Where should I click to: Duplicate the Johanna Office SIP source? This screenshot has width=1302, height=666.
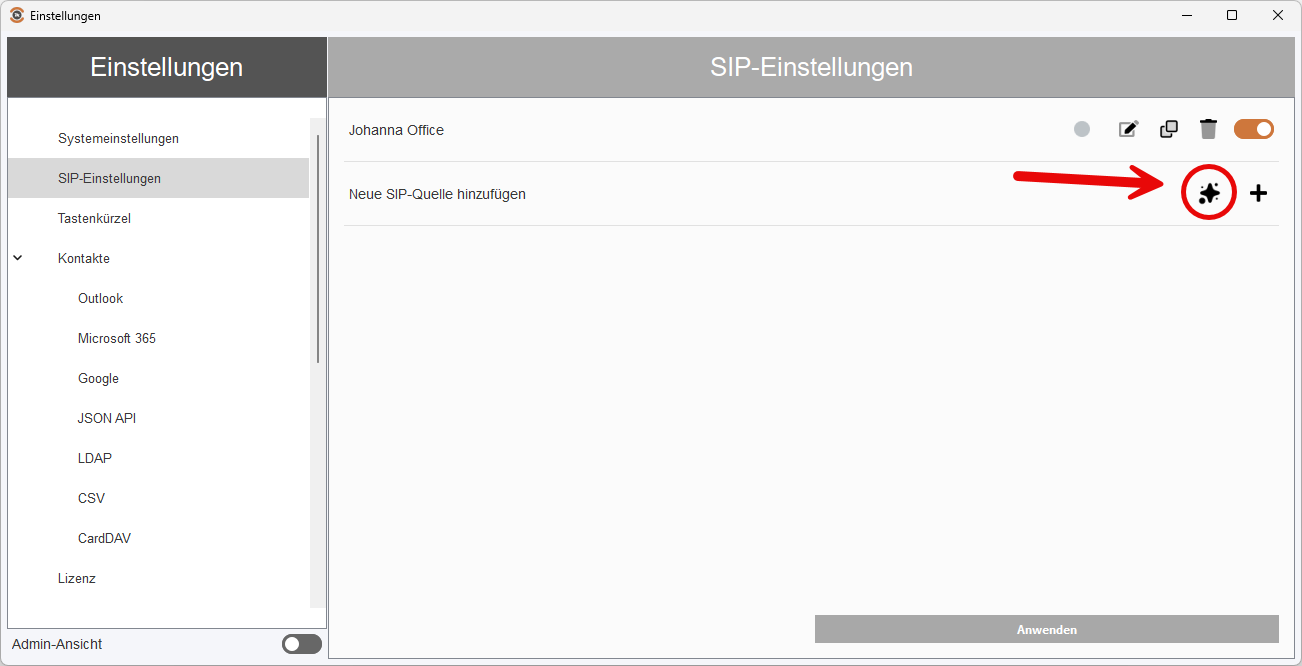(x=1168, y=129)
